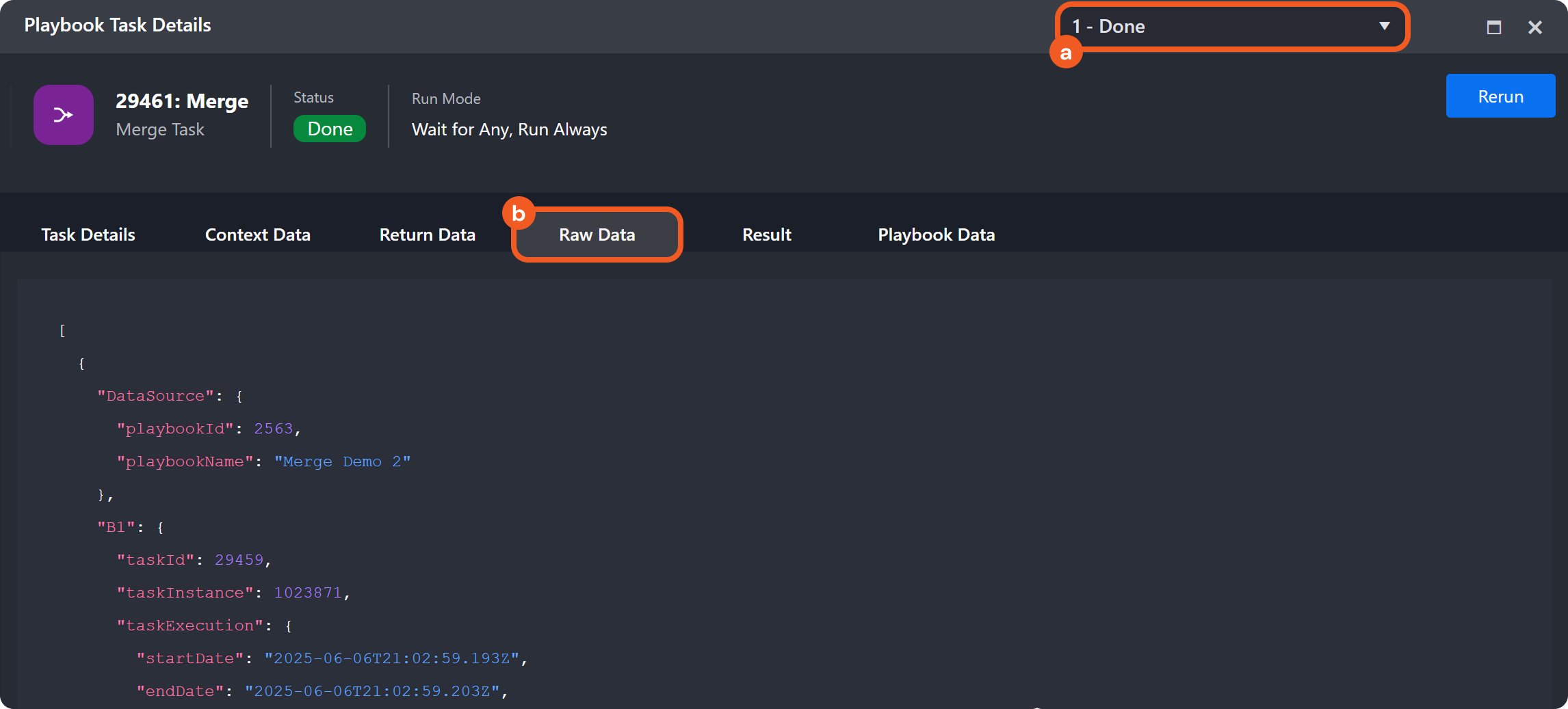Click the purple Merge task icon
The height and width of the screenshot is (709, 1568).
pos(64,115)
